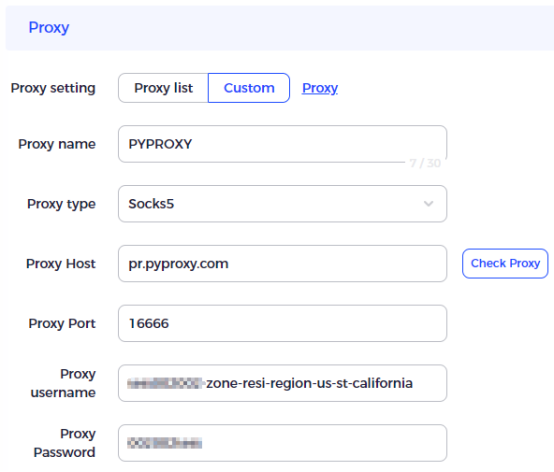Click the PYPROXY text in name field
Image resolution: width=554 pixels, height=472 pixels.
160,144
